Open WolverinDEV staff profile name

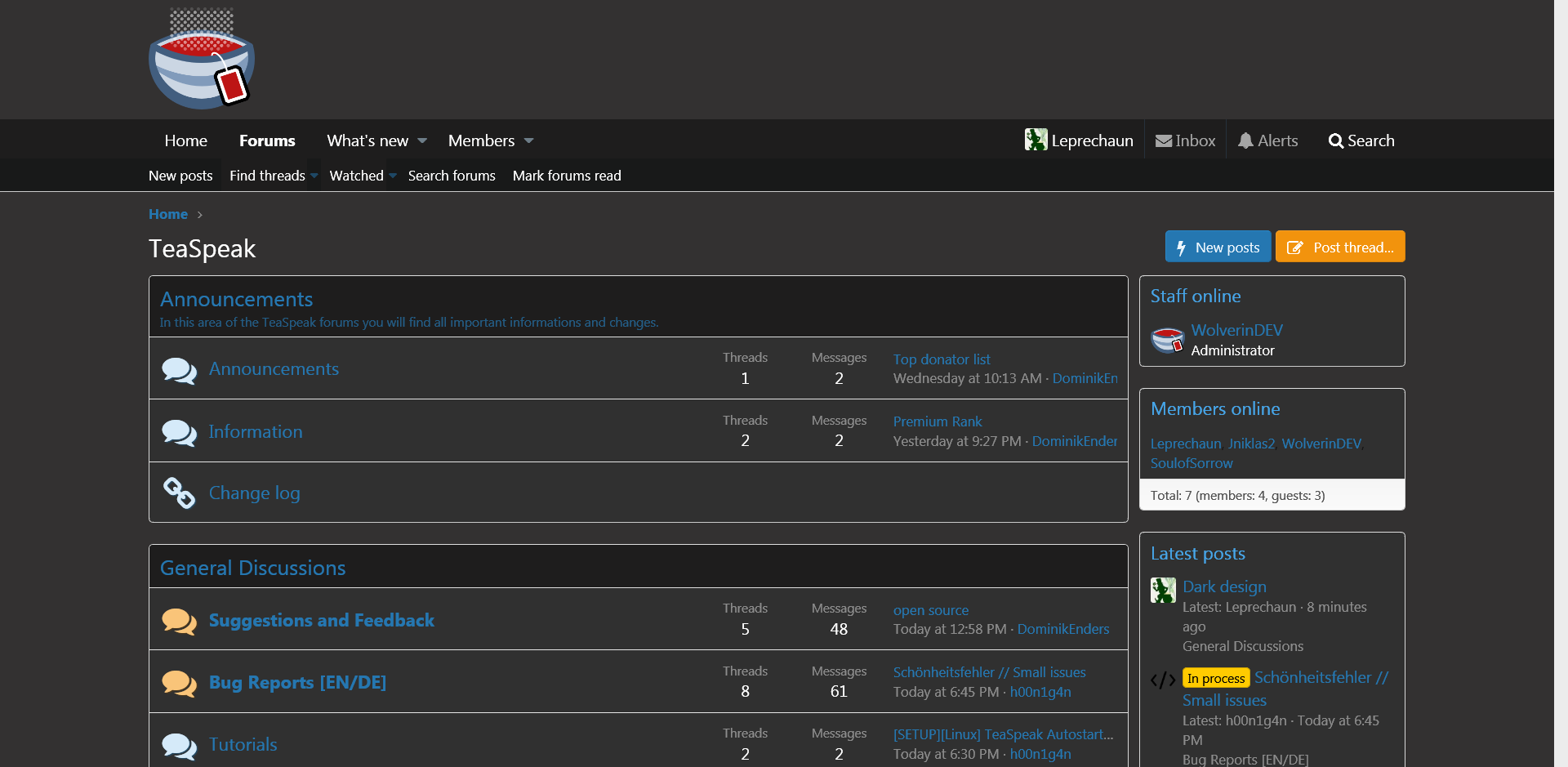click(x=1236, y=330)
